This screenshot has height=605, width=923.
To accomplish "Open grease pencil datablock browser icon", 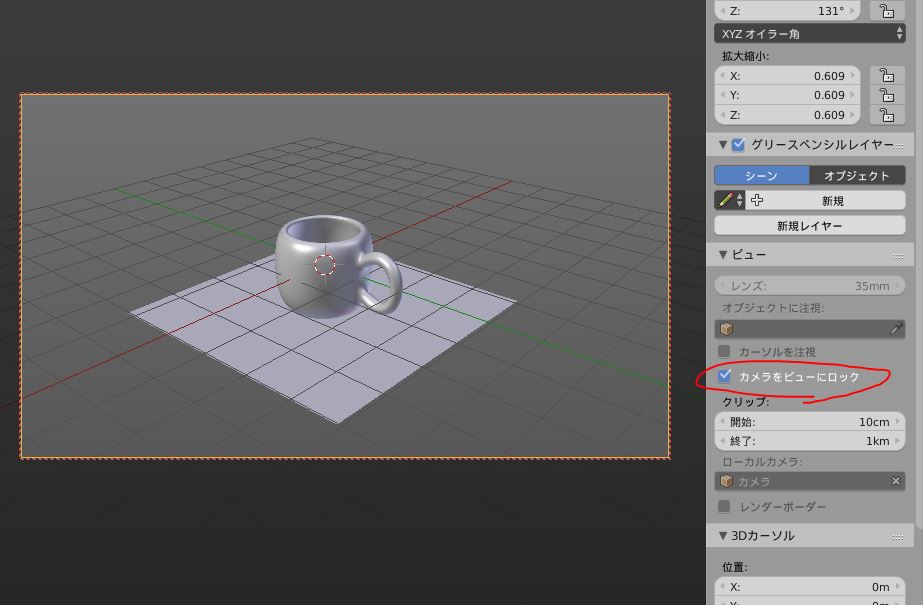I will pos(729,200).
